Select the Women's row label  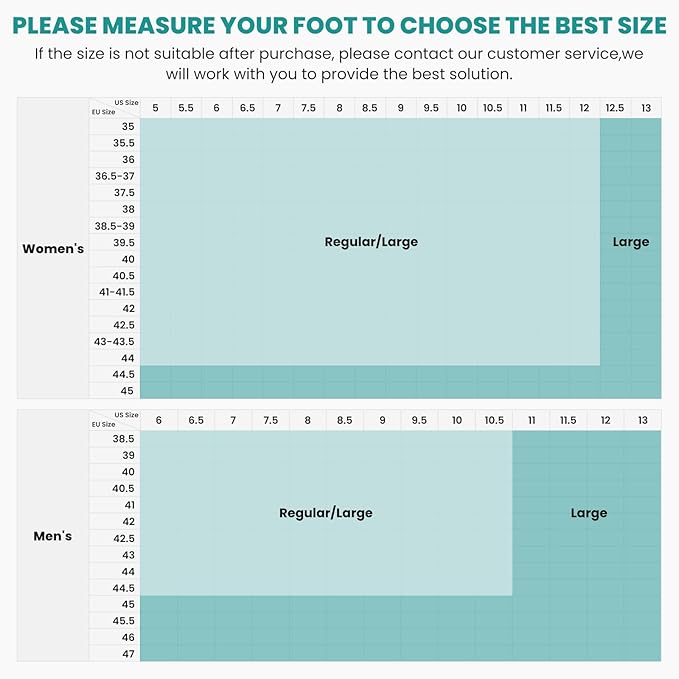coord(53,249)
